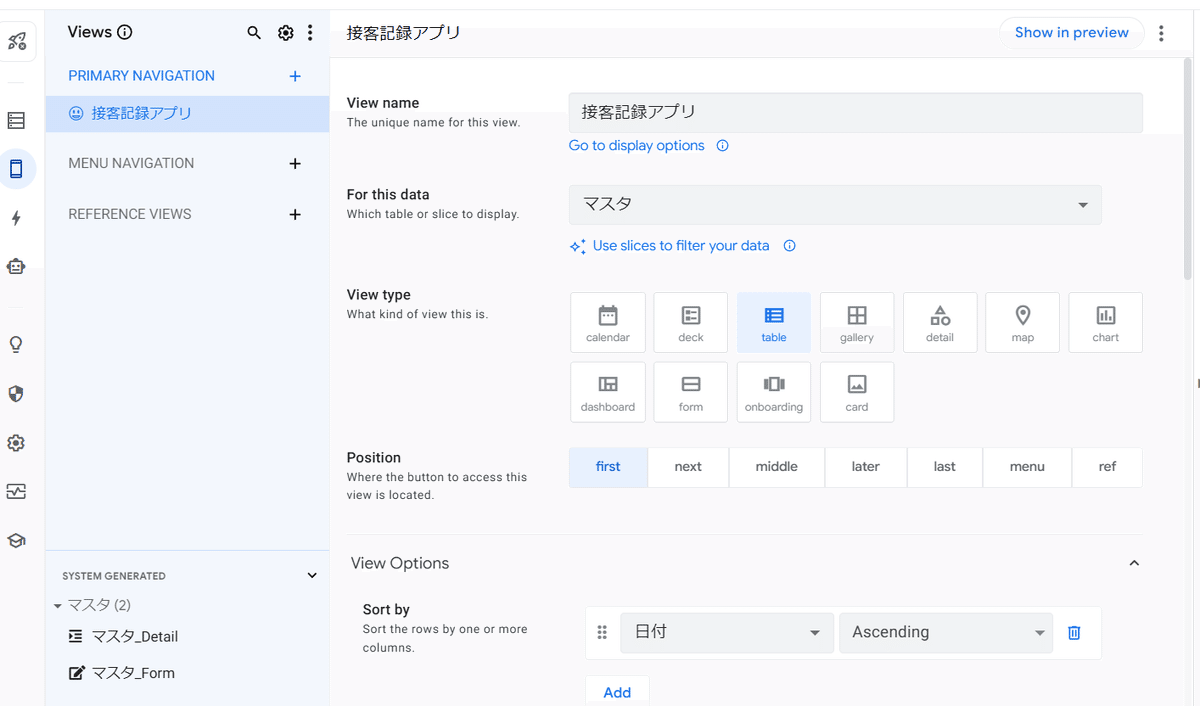
Task: Click the View name input field
Action: 856,113
